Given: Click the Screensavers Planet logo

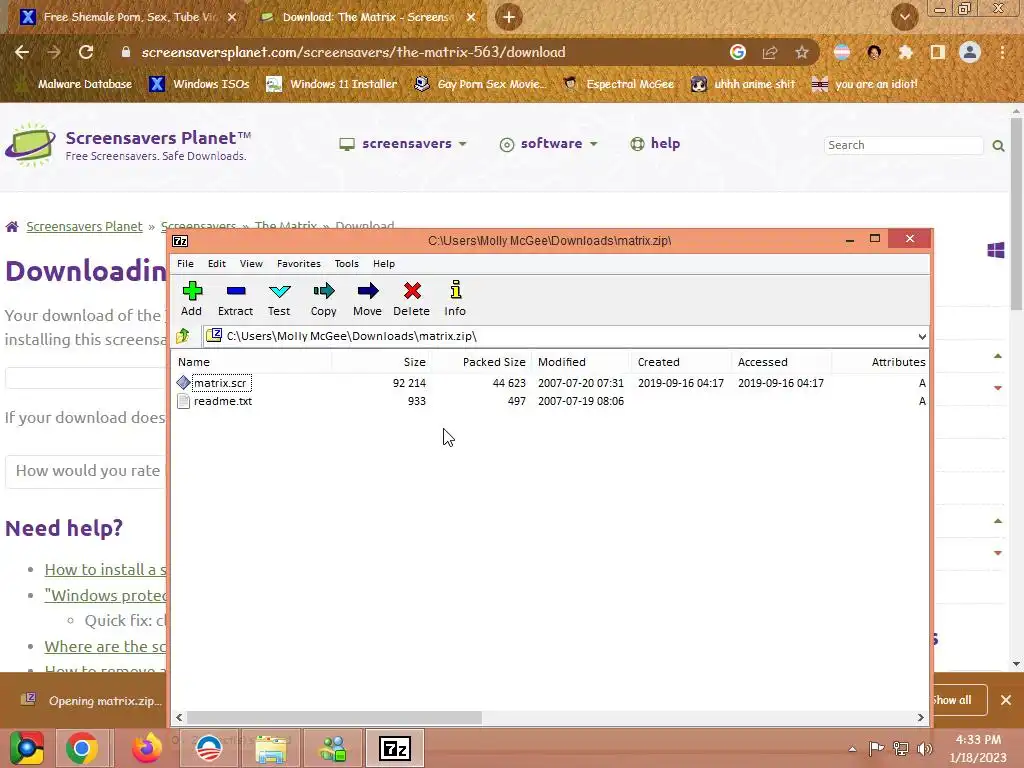Looking at the screenshot, I should click(128, 145).
